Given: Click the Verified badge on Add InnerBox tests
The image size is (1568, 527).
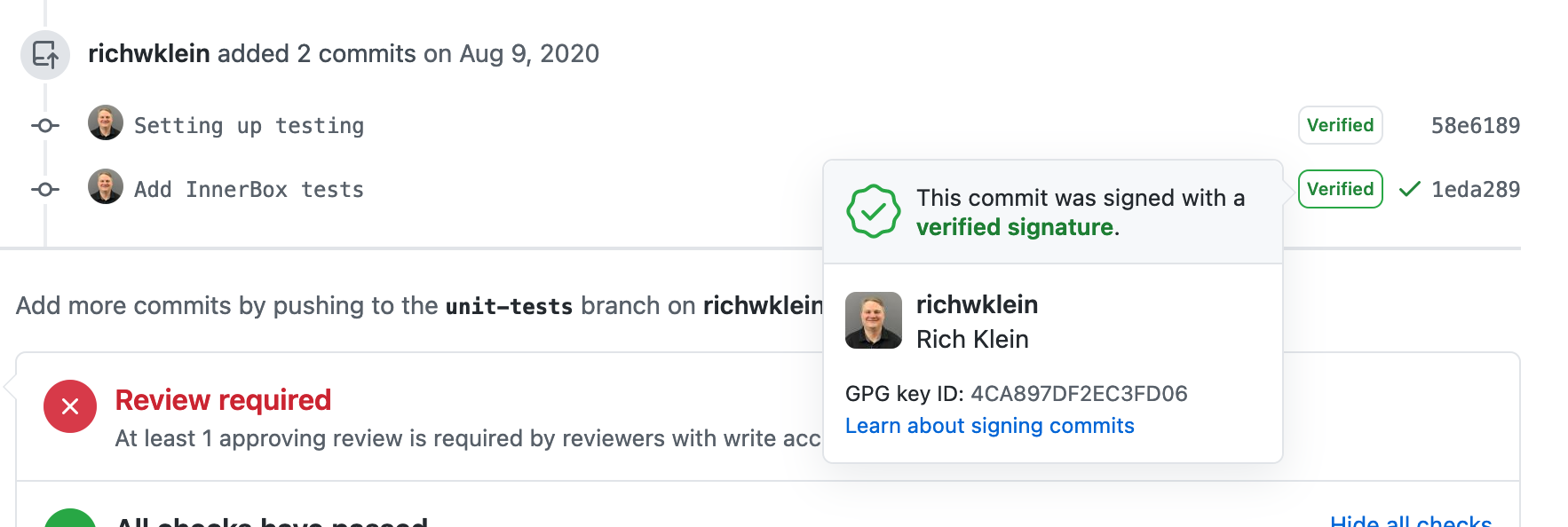Looking at the screenshot, I should tap(1340, 189).
